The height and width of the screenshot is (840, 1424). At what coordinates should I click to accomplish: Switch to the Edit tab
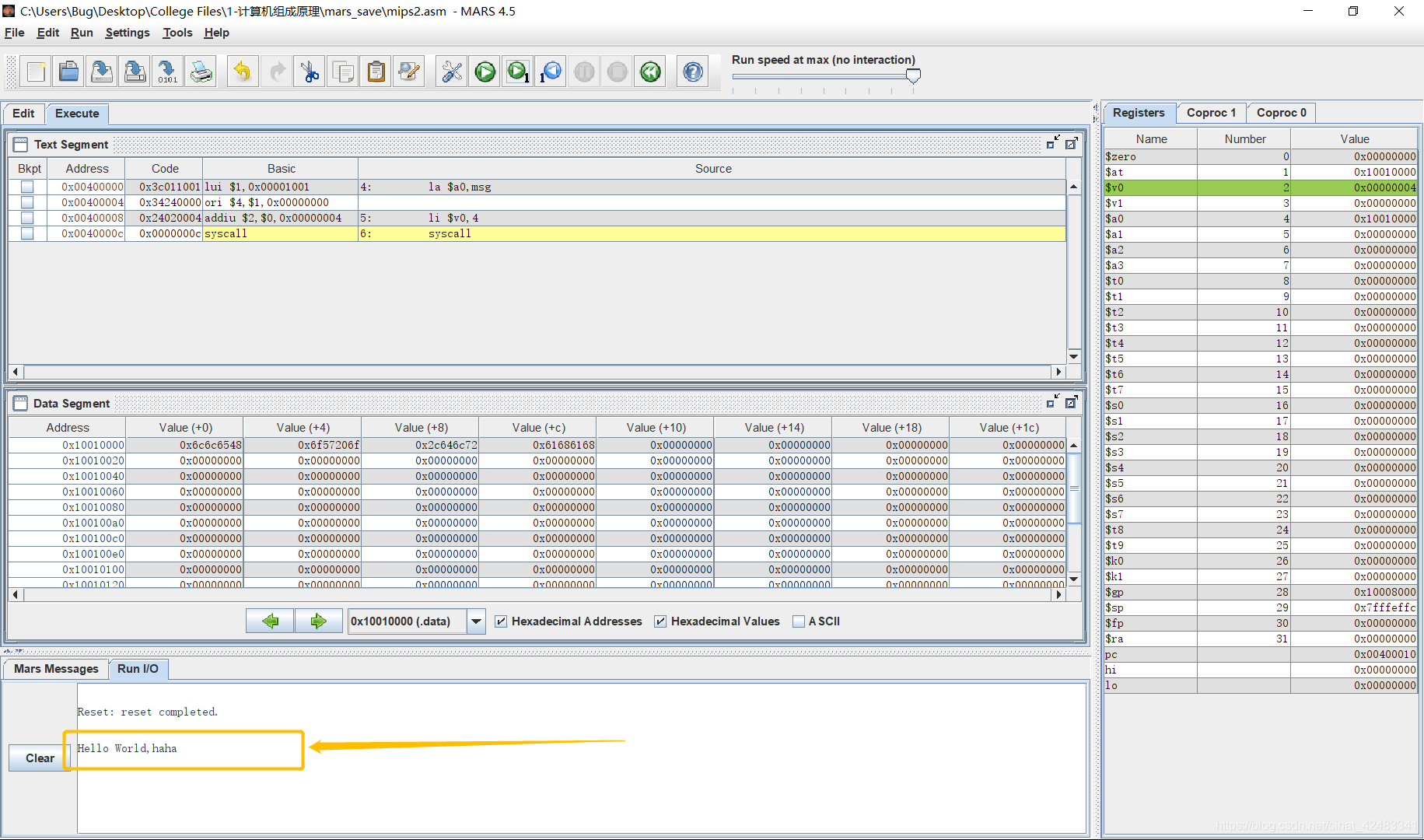pos(23,114)
